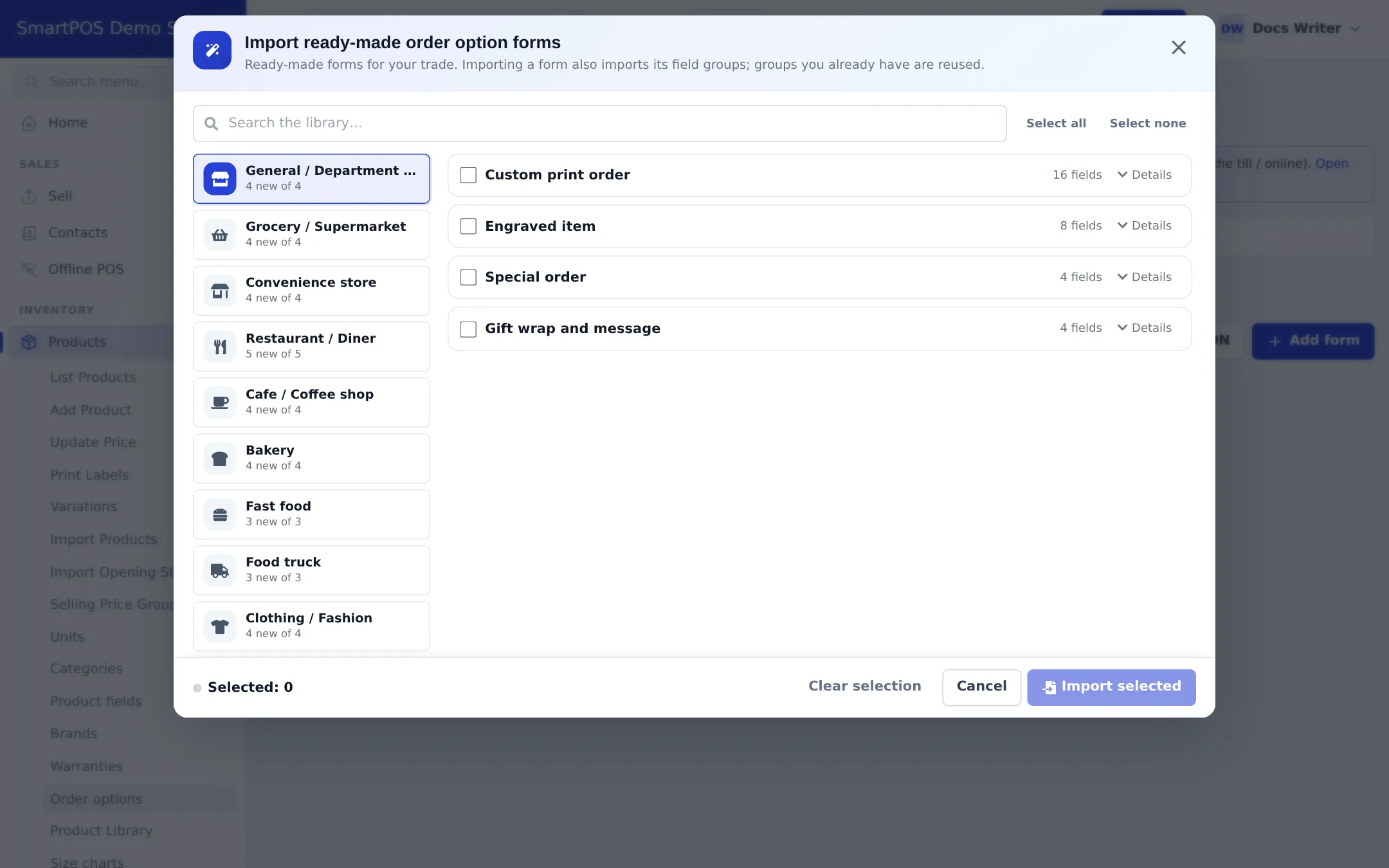Select the Bakery category
Screen dimensions: 1389x868
pos(311,458)
